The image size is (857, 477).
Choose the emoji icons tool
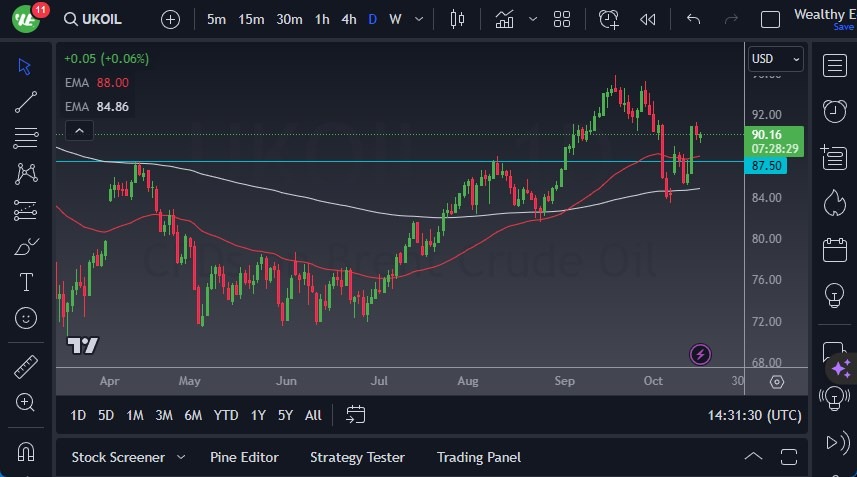26,318
